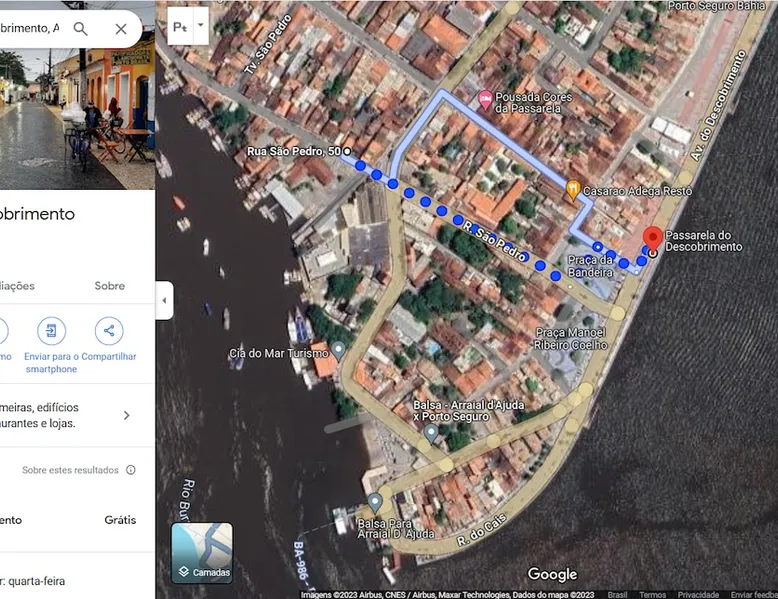This screenshot has height=599, width=778.
Task: Open the Pt language dropdown arrow
Action: tap(201, 25)
